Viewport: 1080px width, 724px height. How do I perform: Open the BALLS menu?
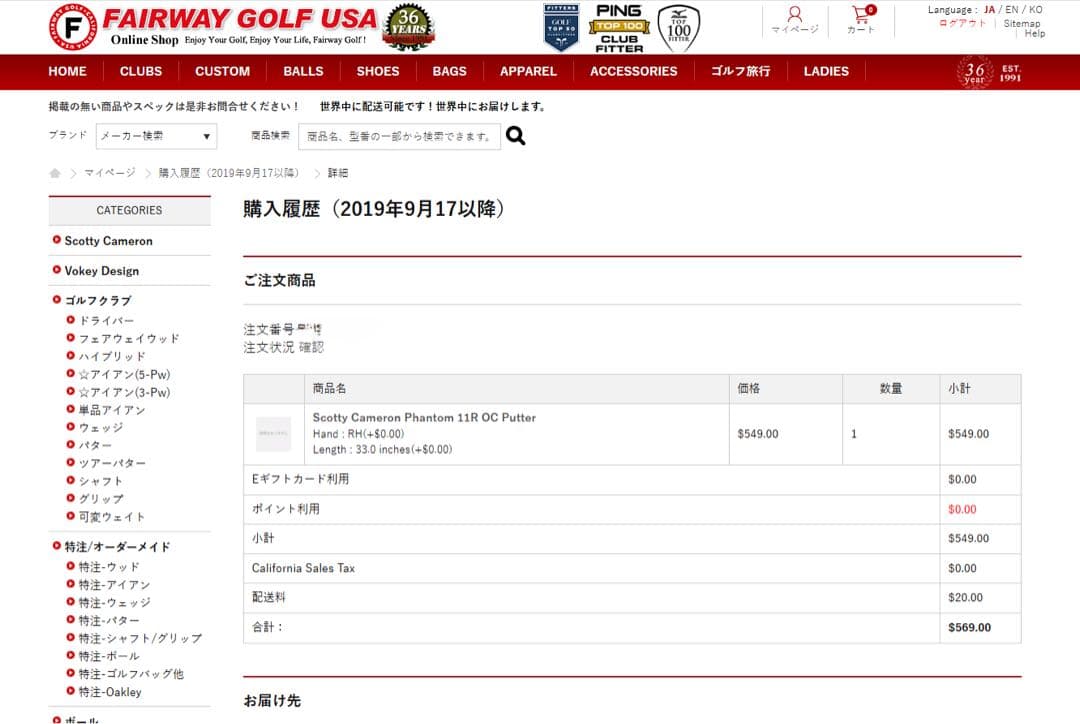pos(303,71)
